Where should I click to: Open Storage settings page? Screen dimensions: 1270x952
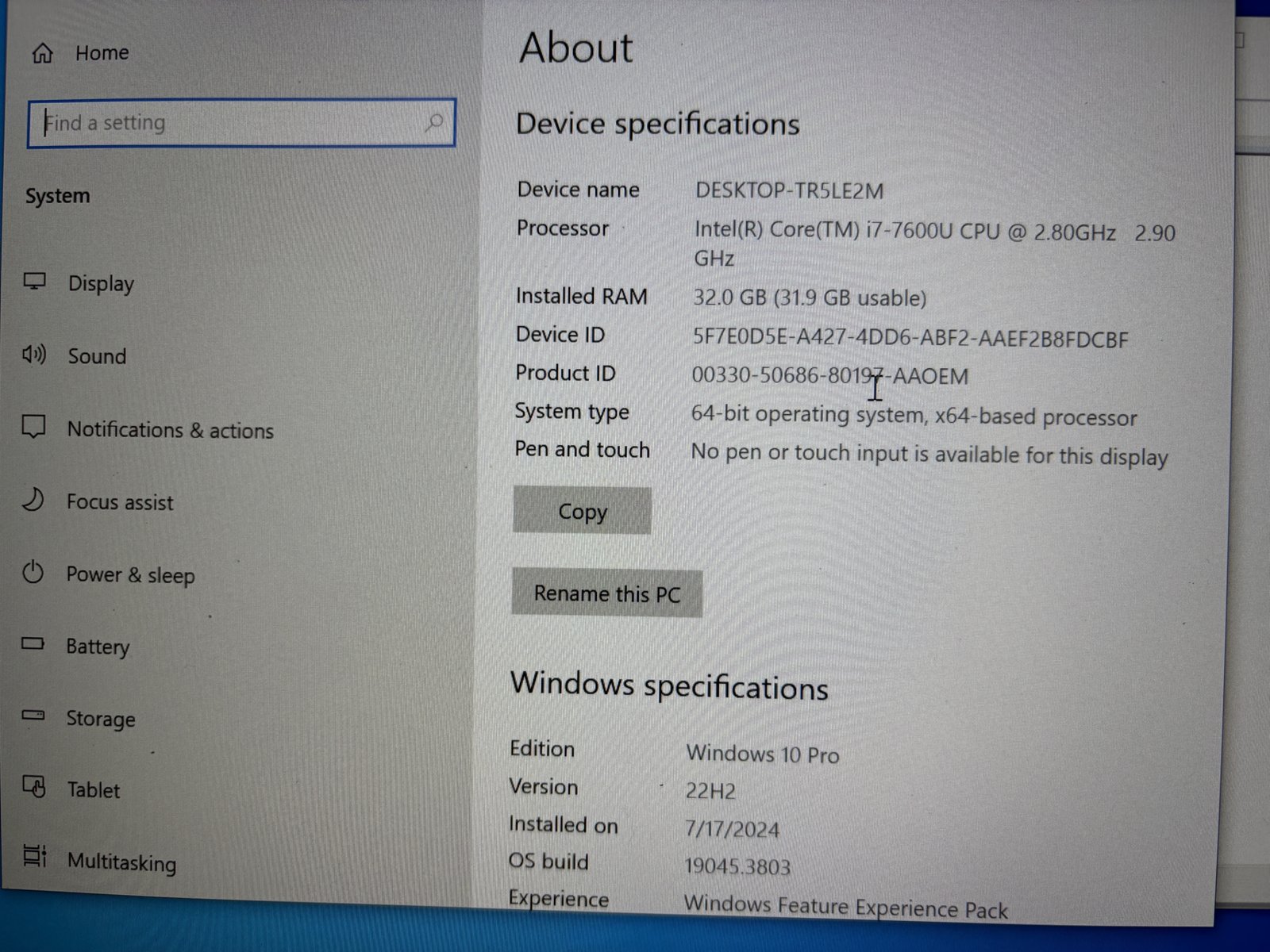coord(100,719)
